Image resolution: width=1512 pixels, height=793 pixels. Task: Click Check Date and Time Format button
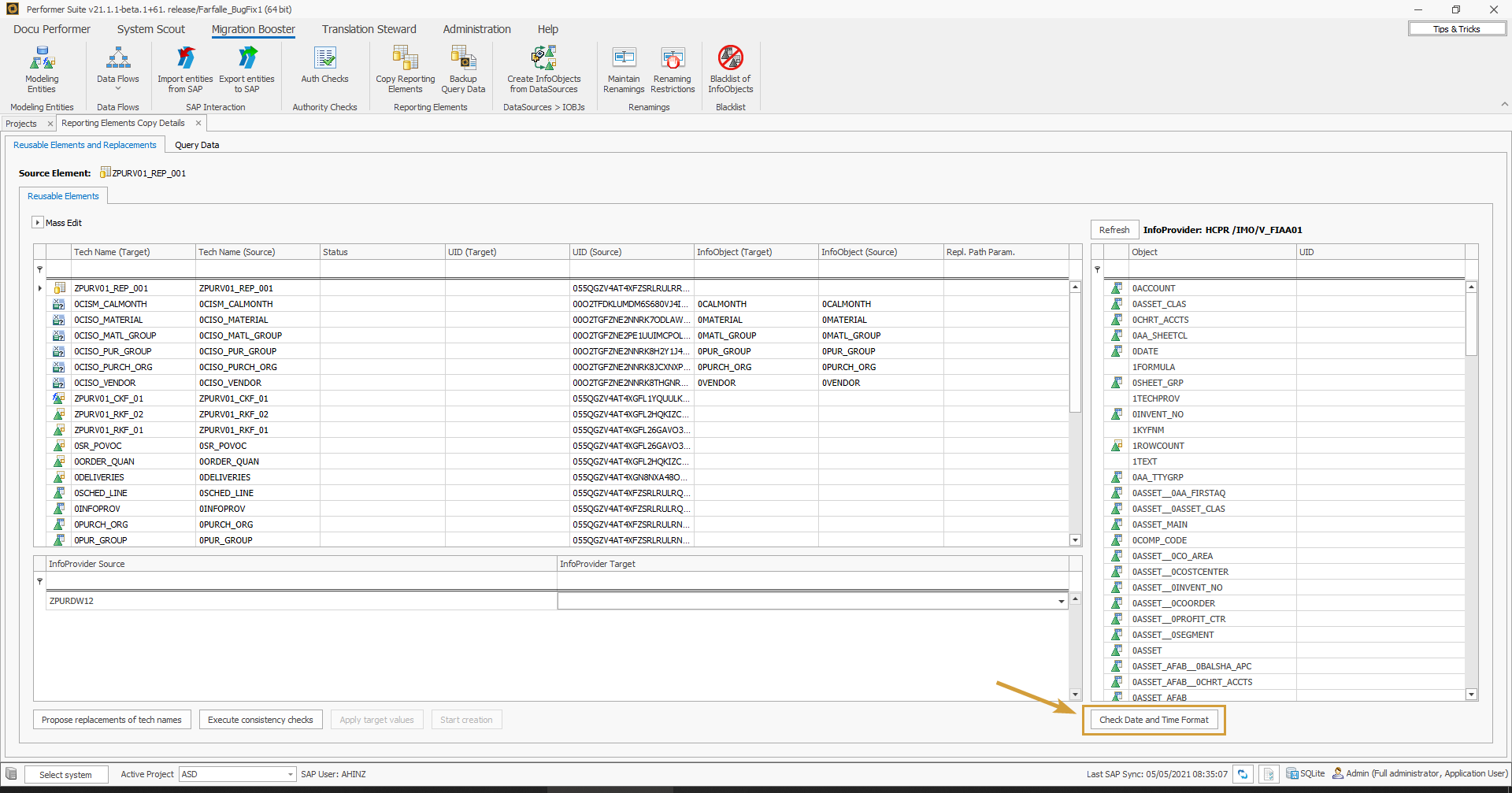(x=1154, y=720)
